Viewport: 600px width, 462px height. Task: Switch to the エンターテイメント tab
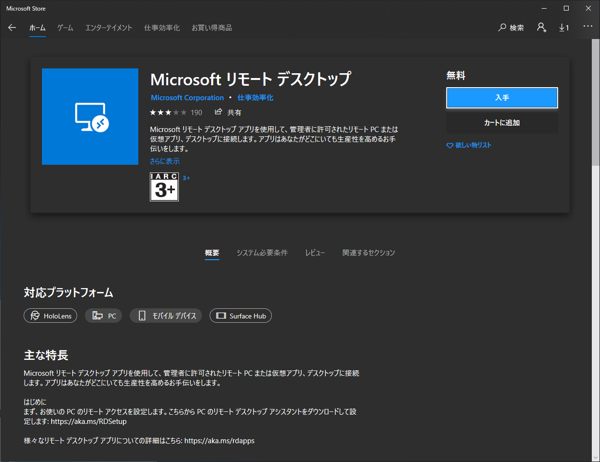click(x=109, y=28)
